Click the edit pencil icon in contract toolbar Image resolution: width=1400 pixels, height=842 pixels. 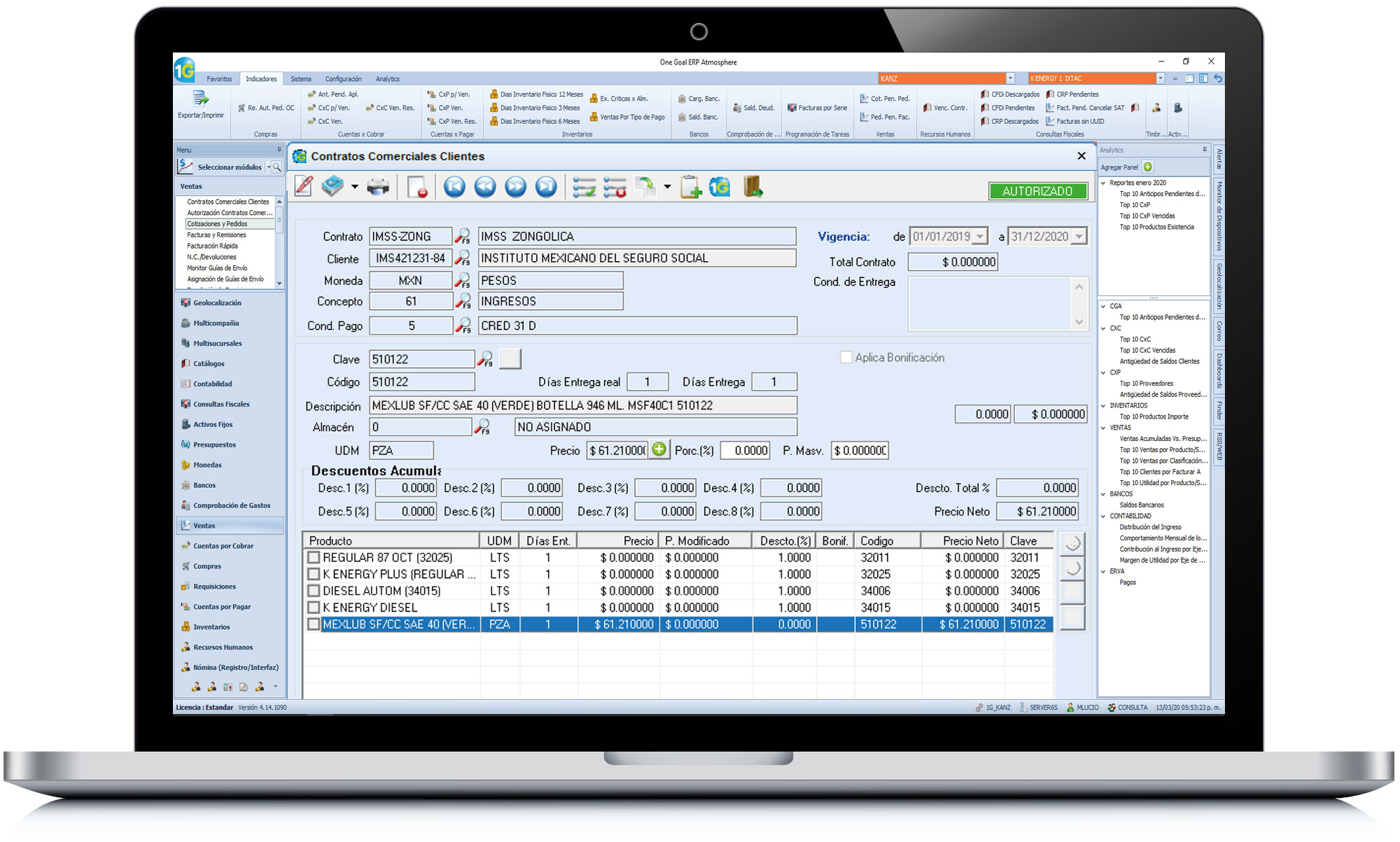pos(304,187)
